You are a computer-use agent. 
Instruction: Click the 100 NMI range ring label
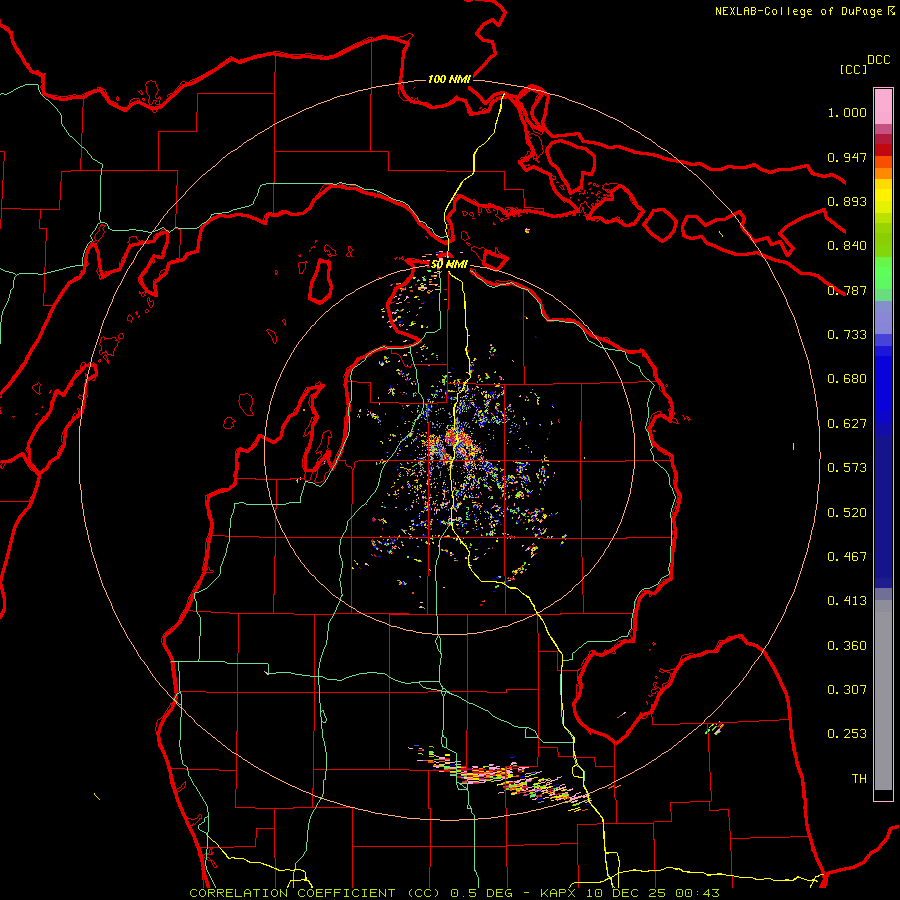click(449, 79)
